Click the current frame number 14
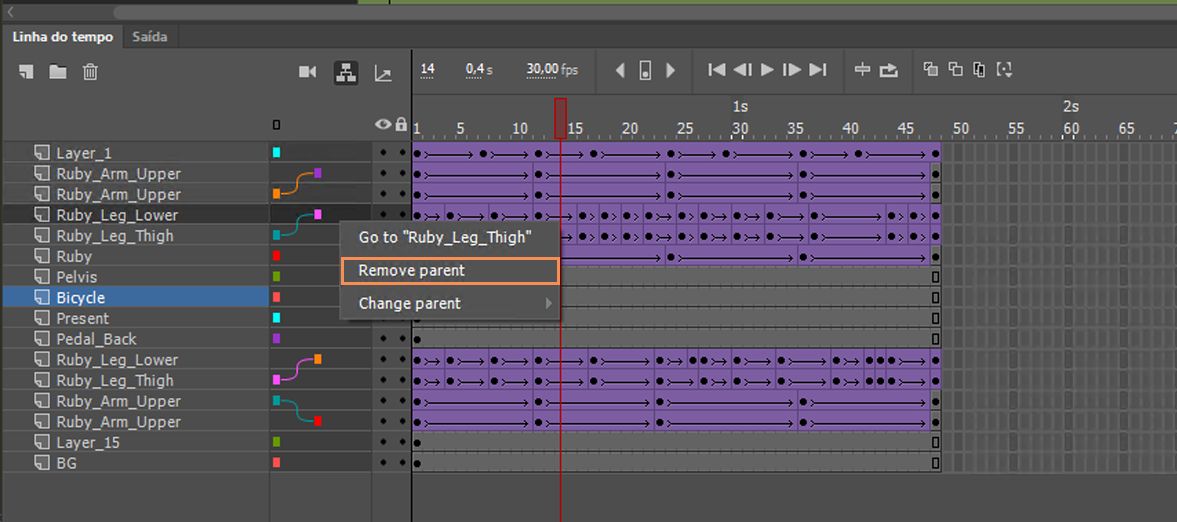 point(427,69)
